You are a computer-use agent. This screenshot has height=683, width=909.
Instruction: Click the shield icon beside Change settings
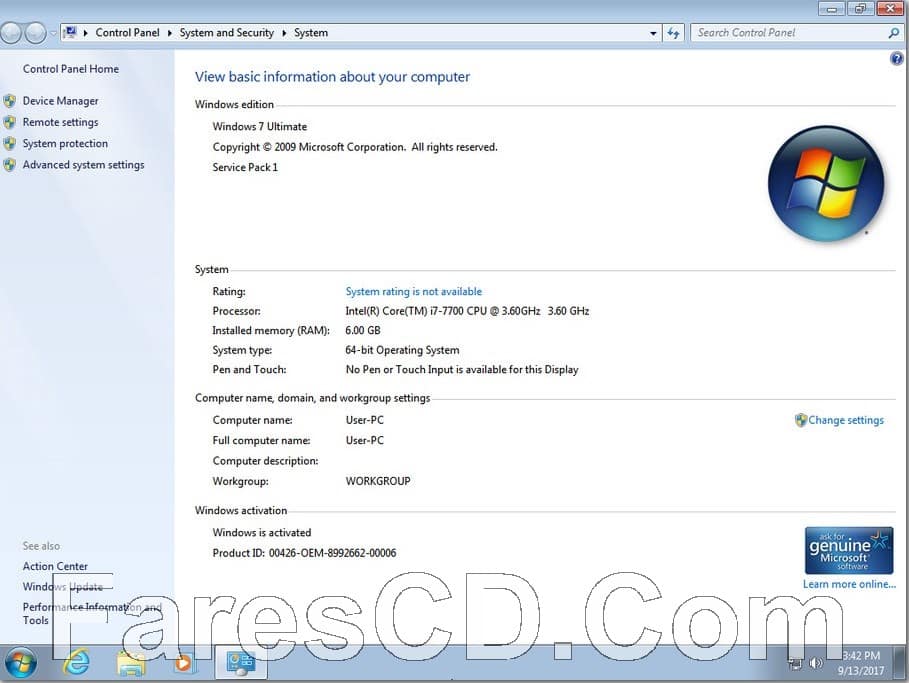coord(801,420)
